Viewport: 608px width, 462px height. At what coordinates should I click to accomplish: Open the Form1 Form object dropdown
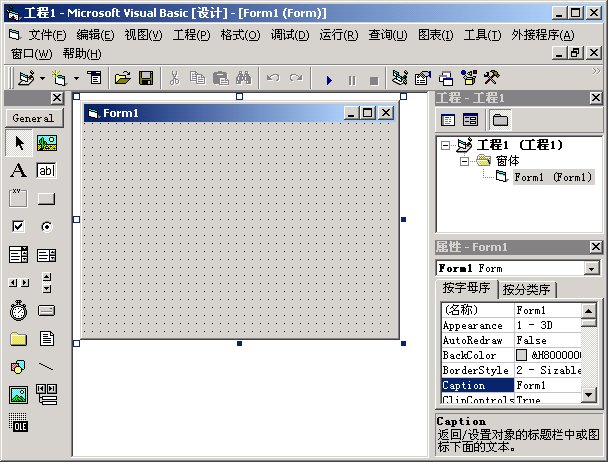pos(592,268)
